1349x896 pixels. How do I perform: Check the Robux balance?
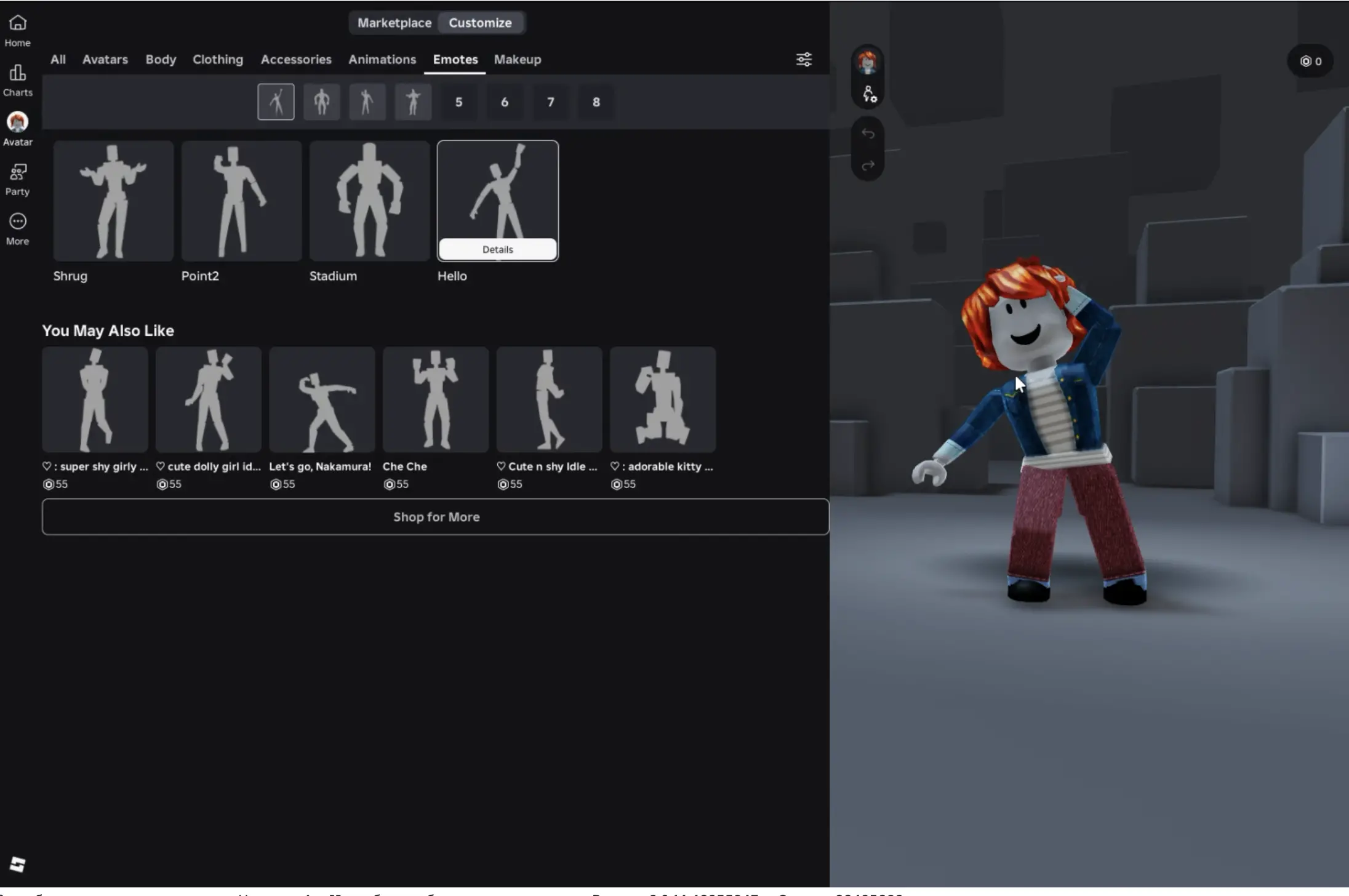(x=1310, y=61)
